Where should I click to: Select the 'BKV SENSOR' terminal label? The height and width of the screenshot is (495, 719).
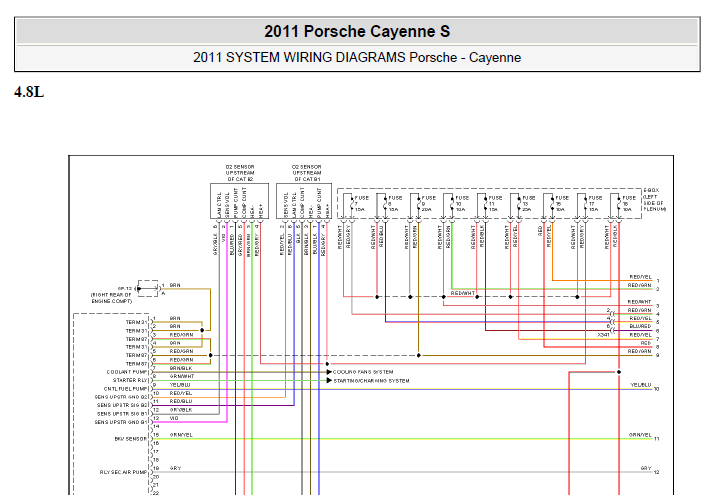pyautogui.click(x=131, y=439)
